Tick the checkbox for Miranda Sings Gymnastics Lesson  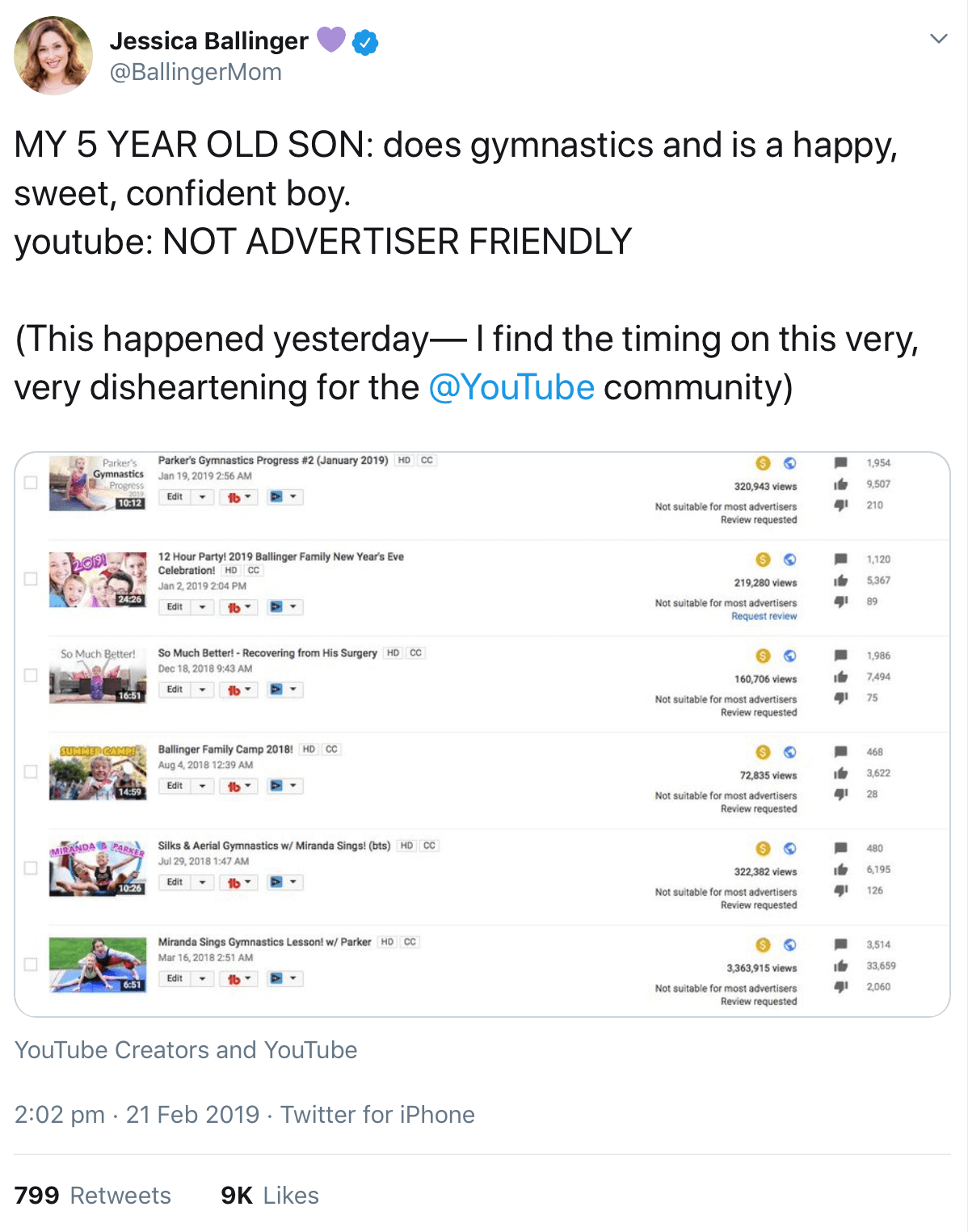pos(31,964)
